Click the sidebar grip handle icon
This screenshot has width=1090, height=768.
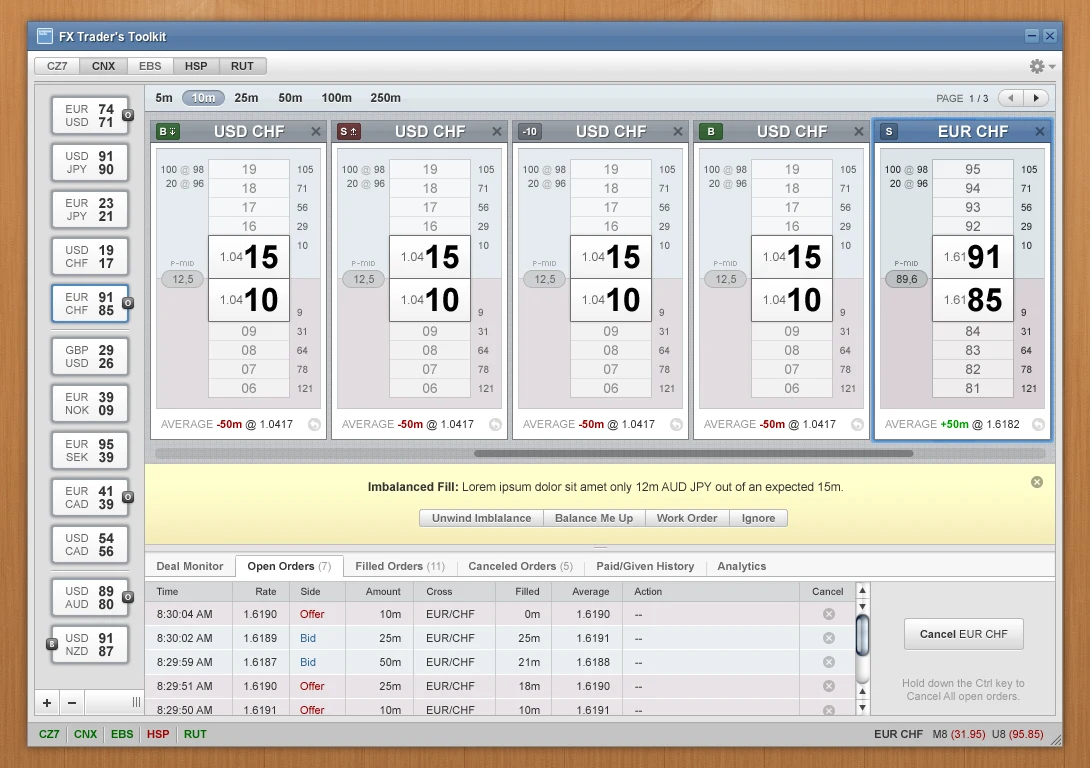(x=136, y=703)
